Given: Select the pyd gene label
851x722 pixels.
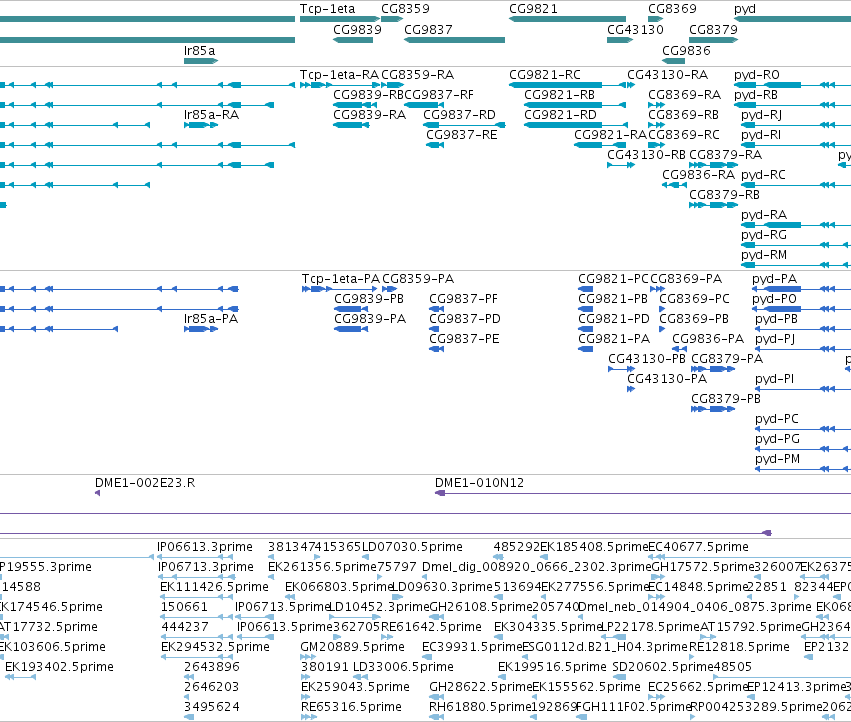Looking at the screenshot, I should point(745,9).
